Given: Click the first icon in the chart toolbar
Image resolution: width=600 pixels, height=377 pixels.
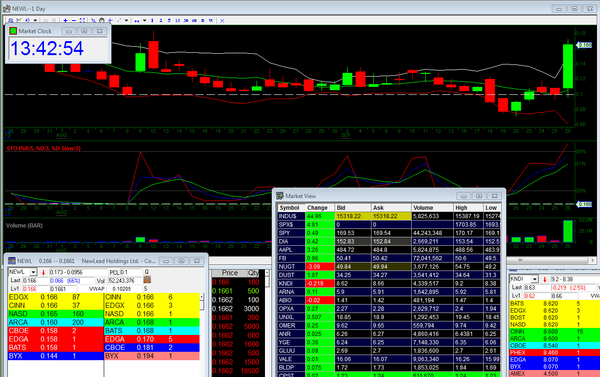Looking at the screenshot, I should [11, 20].
